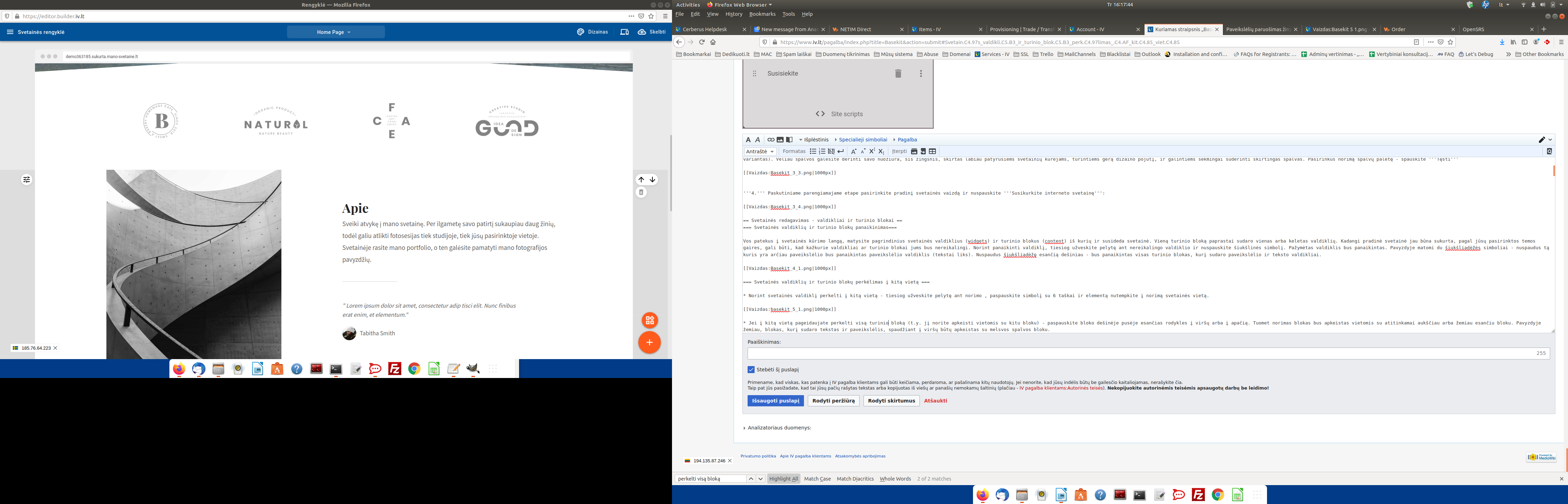Click the superscript formatting icon
Viewport: 1568px width, 504px height.
[871, 152]
